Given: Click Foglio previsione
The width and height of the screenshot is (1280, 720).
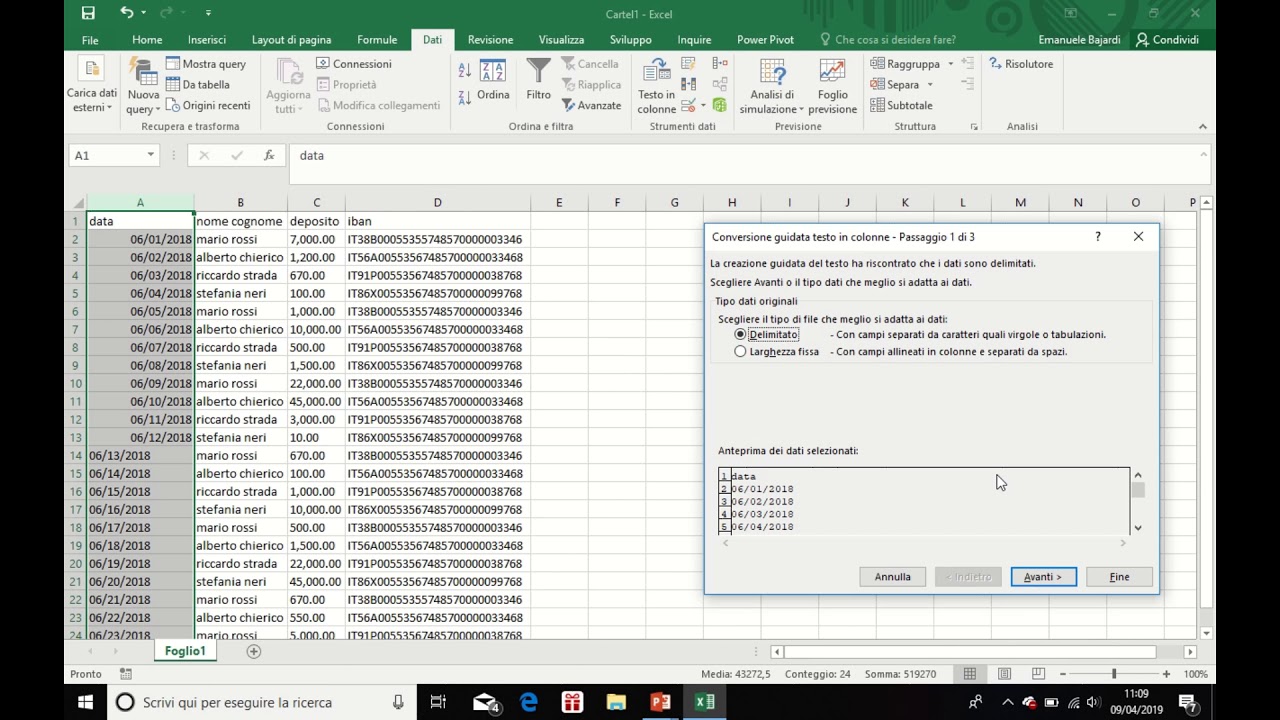Looking at the screenshot, I should [832, 85].
